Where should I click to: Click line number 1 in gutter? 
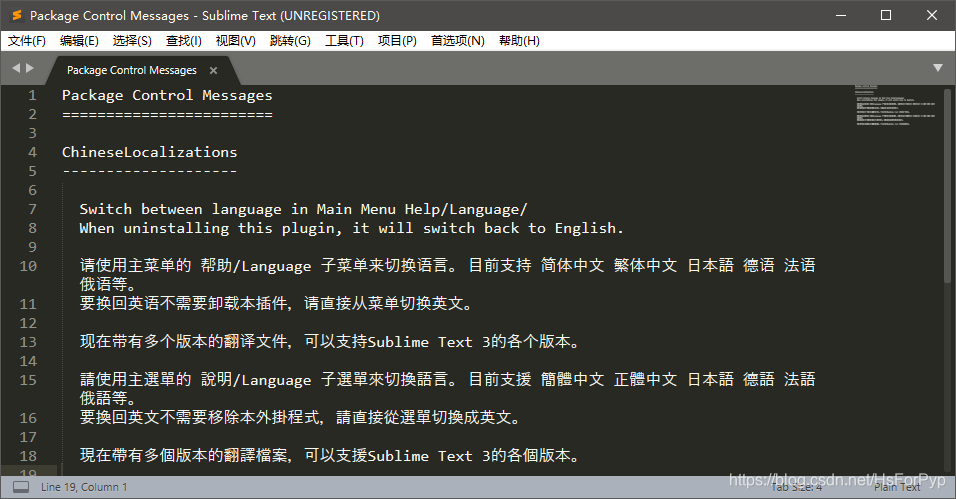tap(32, 96)
